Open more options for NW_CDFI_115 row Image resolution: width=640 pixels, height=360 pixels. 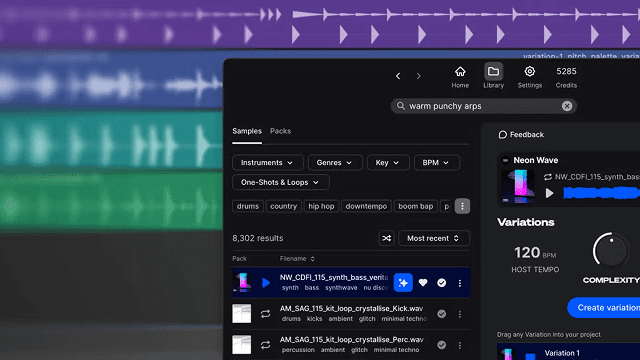[x=460, y=283]
